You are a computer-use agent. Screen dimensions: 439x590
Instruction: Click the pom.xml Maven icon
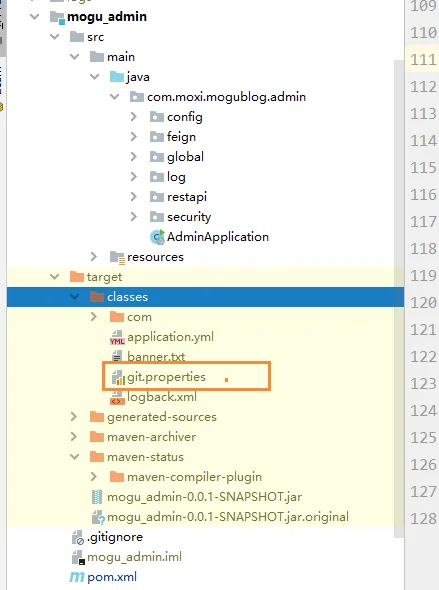[x=77, y=576]
